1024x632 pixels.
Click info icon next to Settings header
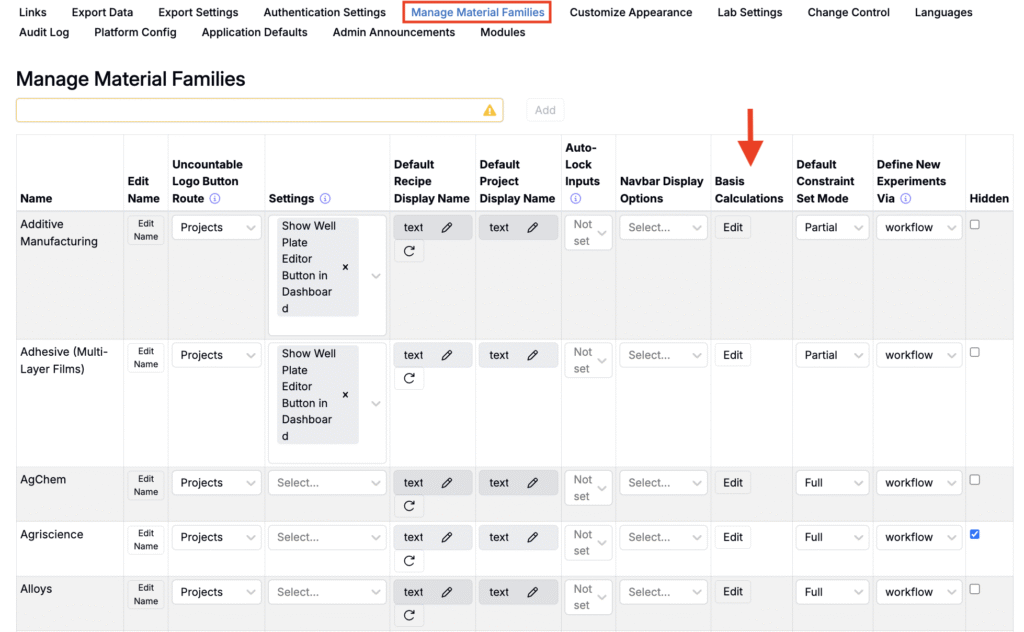[x=325, y=199]
